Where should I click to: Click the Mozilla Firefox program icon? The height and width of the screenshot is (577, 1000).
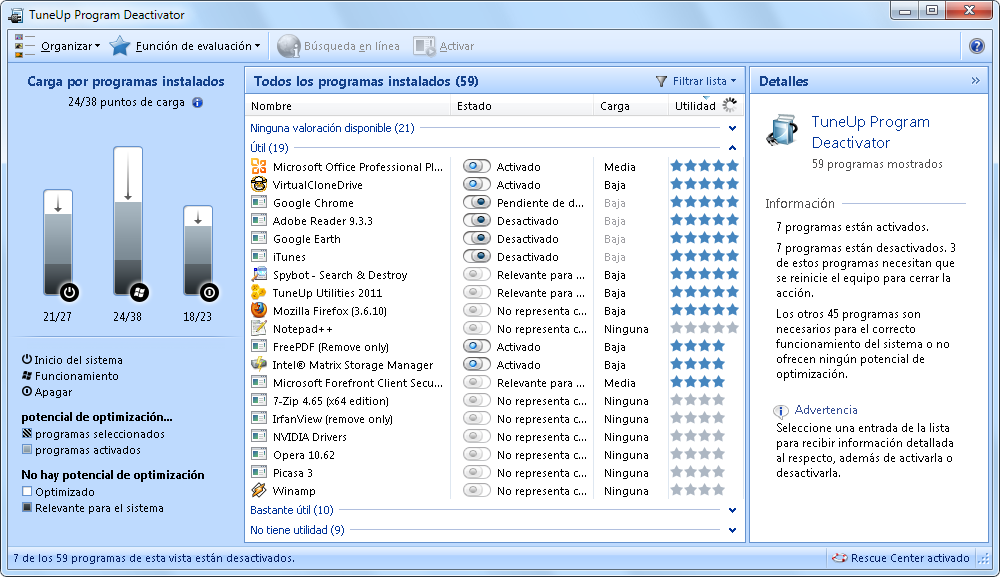(259, 310)
